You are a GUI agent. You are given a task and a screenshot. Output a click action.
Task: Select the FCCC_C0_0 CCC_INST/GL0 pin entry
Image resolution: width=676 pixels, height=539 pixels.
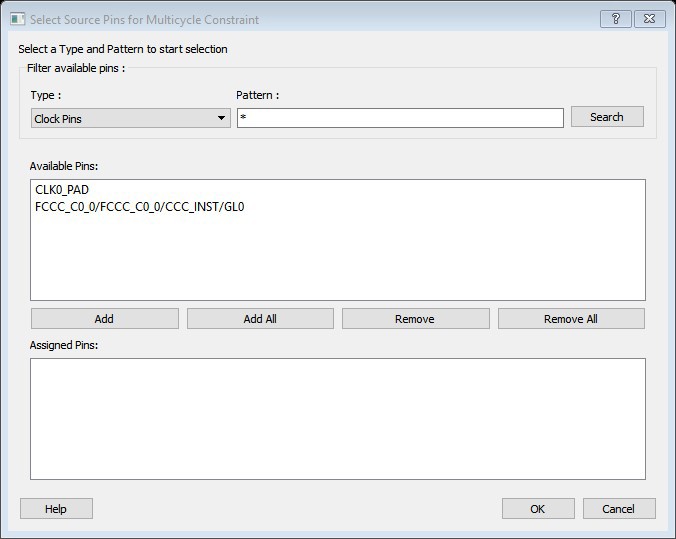coord(140,207)
